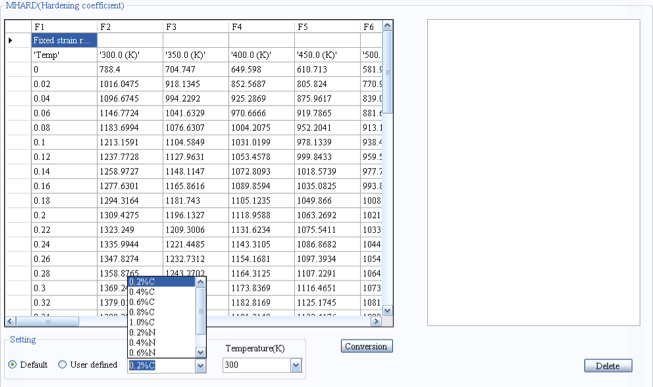Click the highlighted 0.2%C combo box text field
The height and width of the screenshot is (387, 653).
click(x=162, y=366)
